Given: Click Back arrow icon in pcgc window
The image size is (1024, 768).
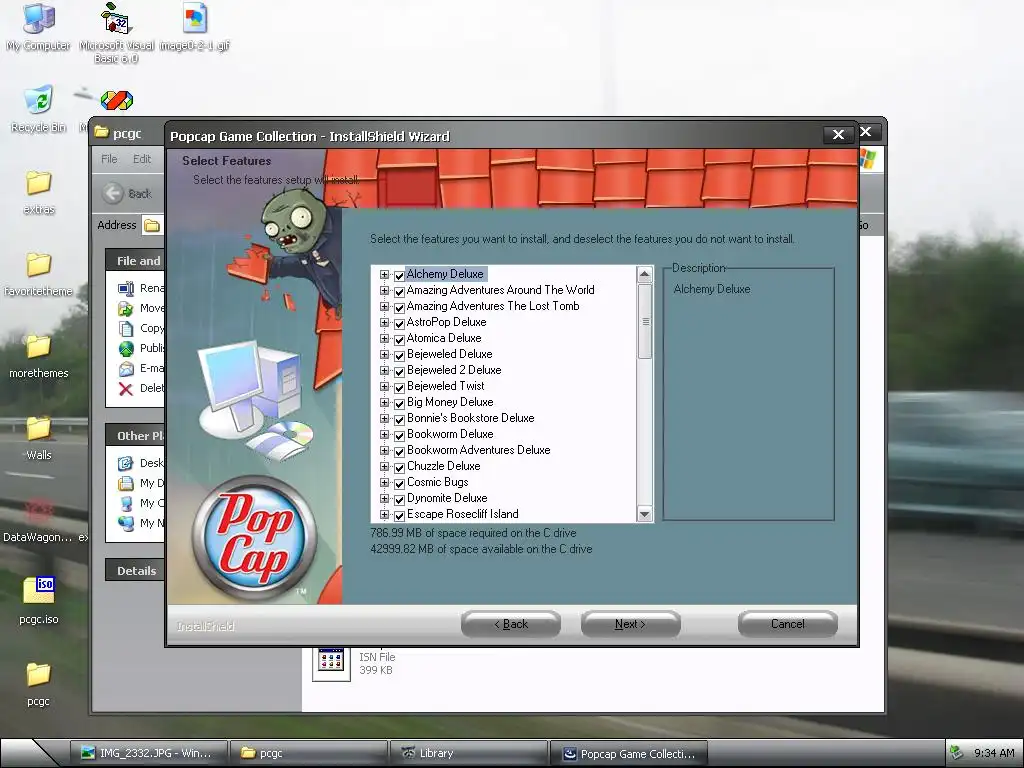Looking at the screenshot, I should point(113,193).
